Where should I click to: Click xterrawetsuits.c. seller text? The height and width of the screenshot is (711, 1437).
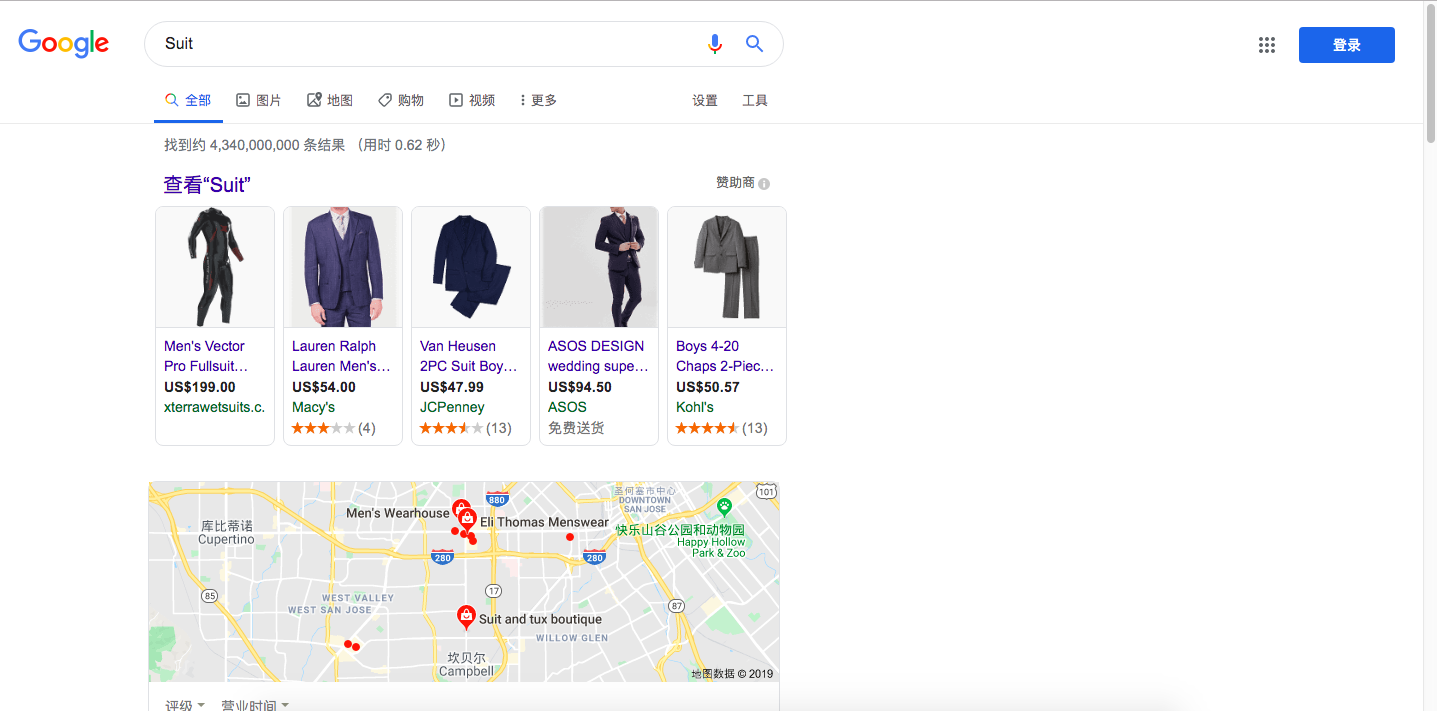coord(214,407)
